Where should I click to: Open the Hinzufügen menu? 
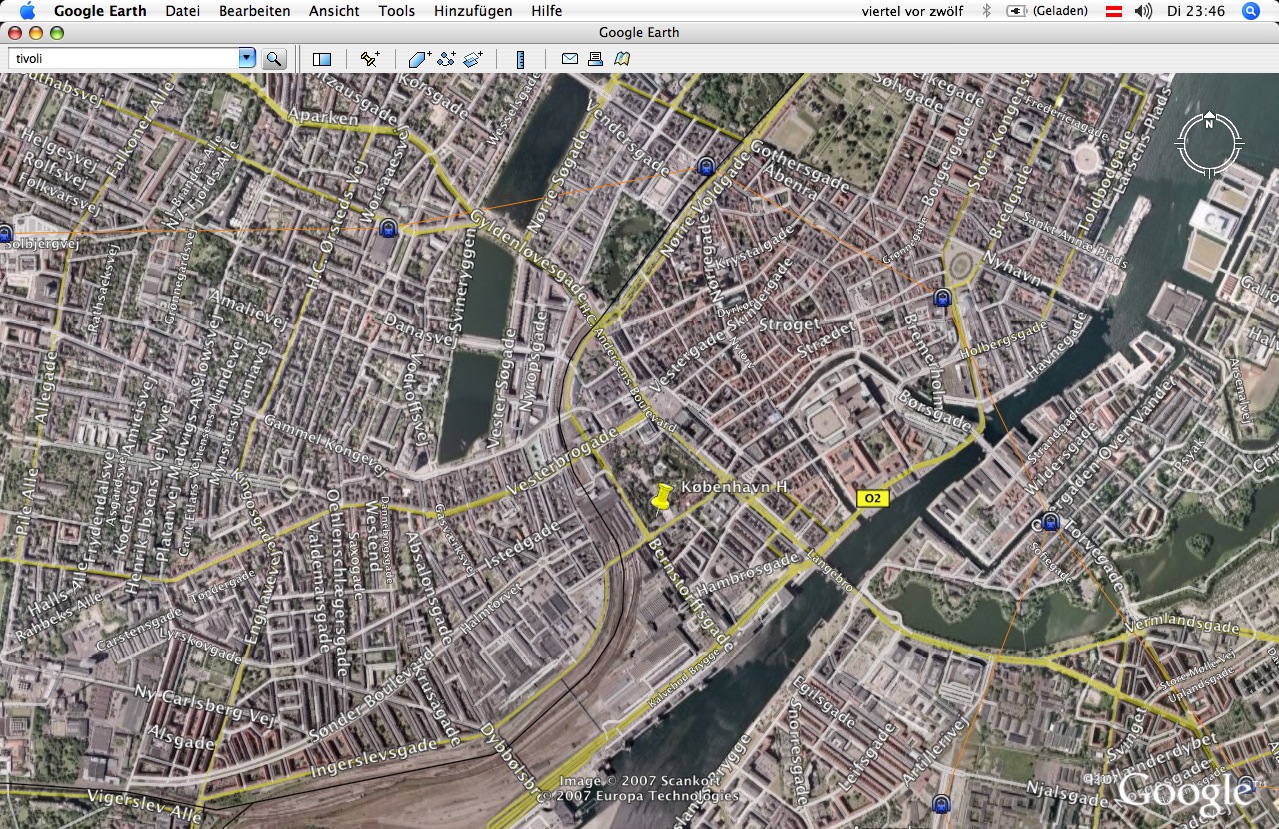pos(473,11)
